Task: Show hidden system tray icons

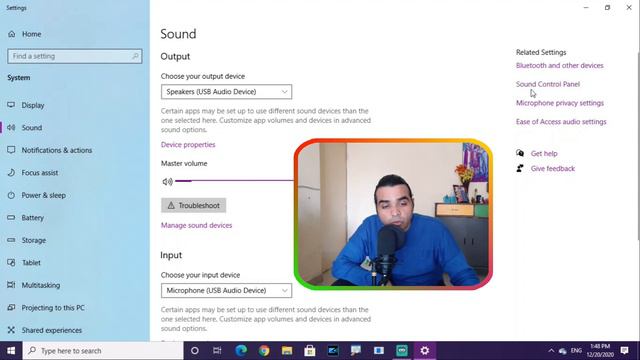Action: (x=551, y=351)
